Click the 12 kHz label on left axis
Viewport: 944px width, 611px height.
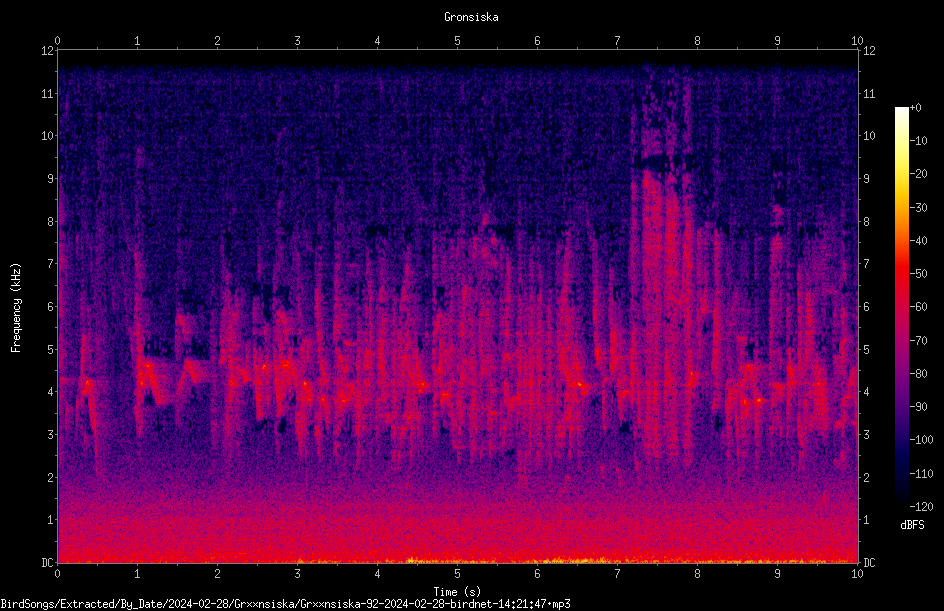coord(48,51)
